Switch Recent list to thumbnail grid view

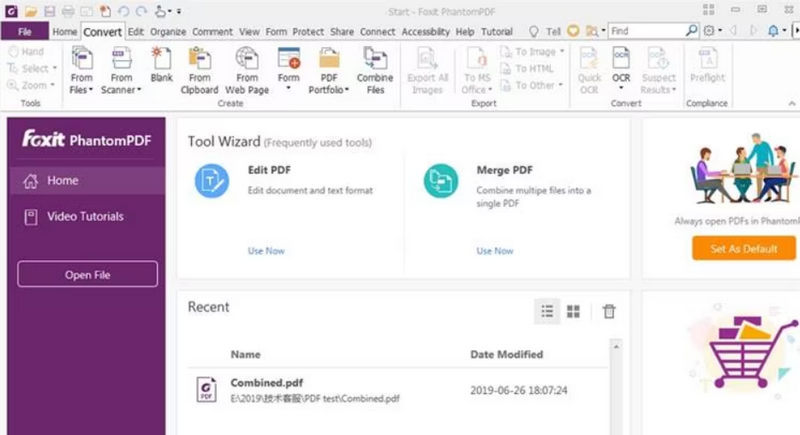coord(573,311)
